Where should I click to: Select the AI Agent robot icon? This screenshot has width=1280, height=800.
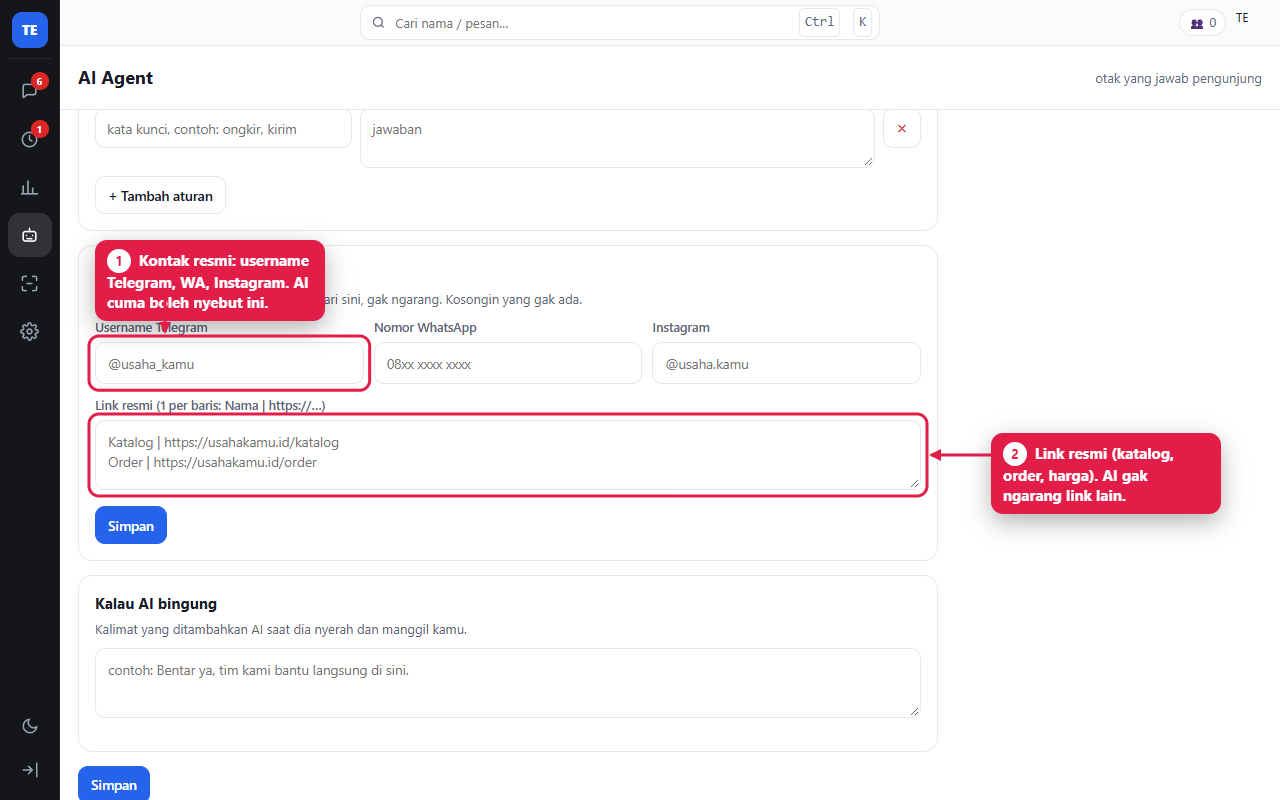coord(30,235)
